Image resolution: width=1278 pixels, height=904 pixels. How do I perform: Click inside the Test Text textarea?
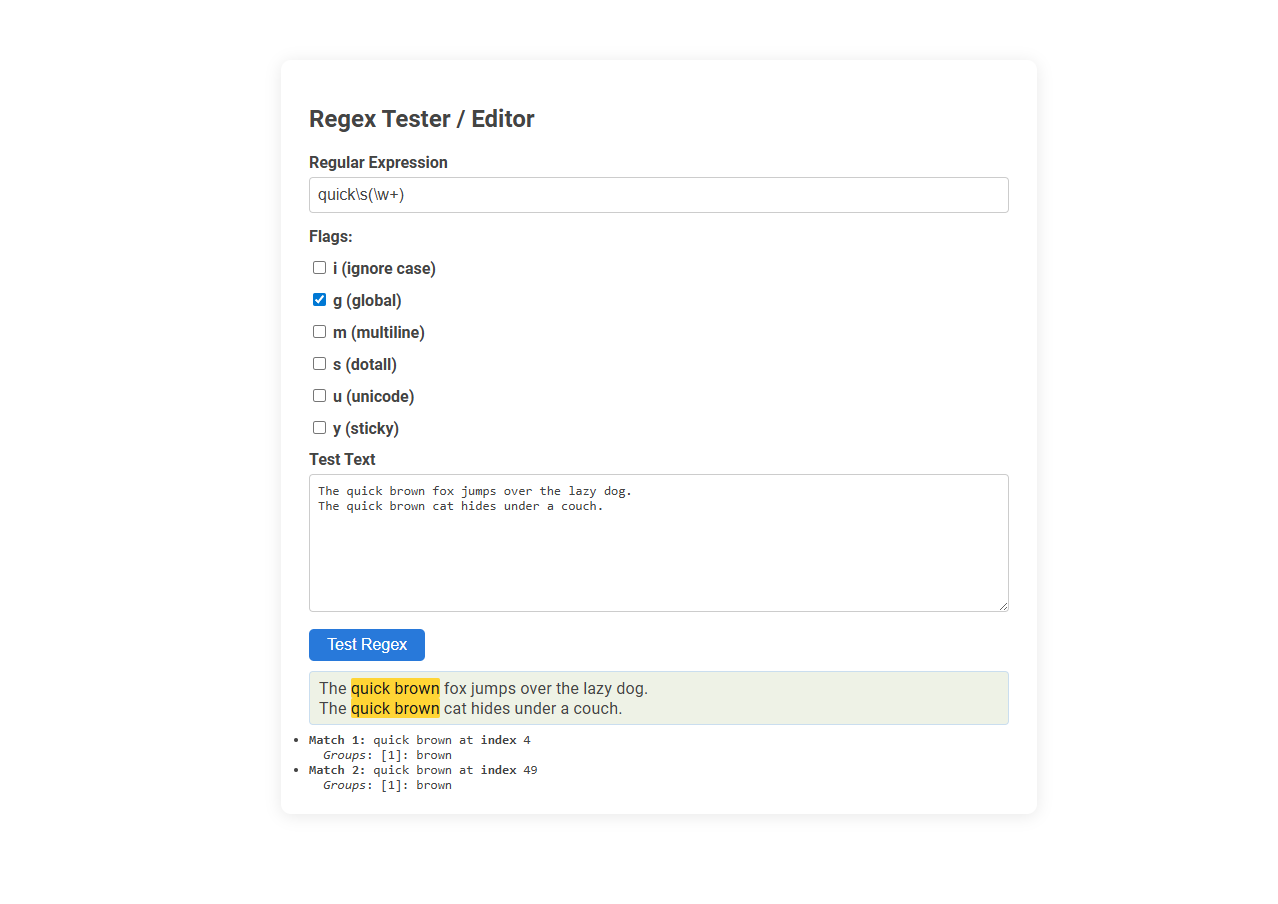click(658, 543)
